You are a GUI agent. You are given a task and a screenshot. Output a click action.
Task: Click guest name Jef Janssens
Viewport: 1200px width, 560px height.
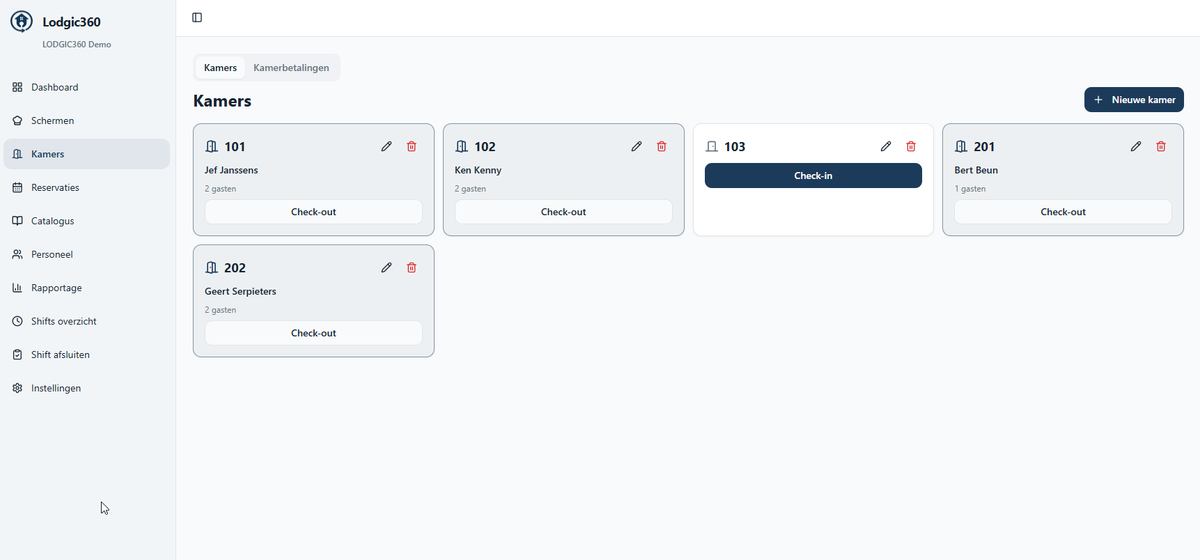coord(231,170)
